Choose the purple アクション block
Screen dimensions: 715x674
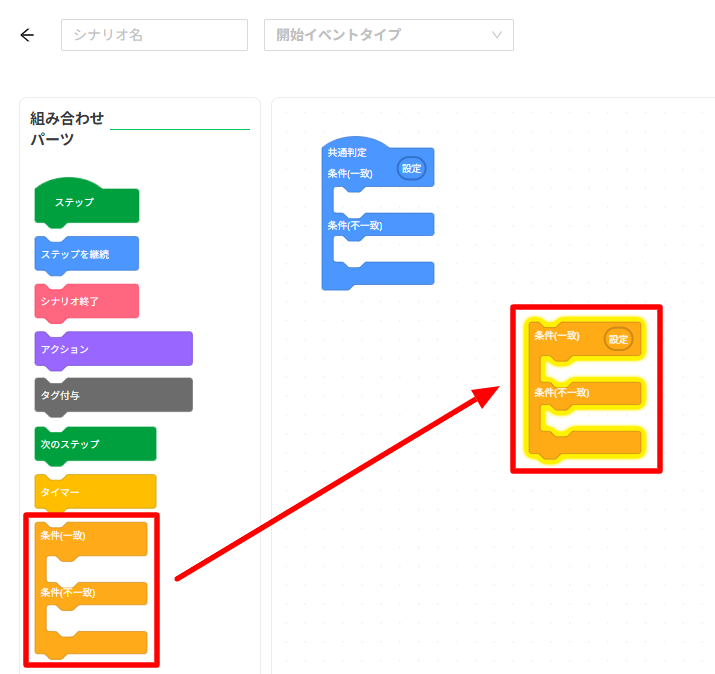click(x=112, y=349)
